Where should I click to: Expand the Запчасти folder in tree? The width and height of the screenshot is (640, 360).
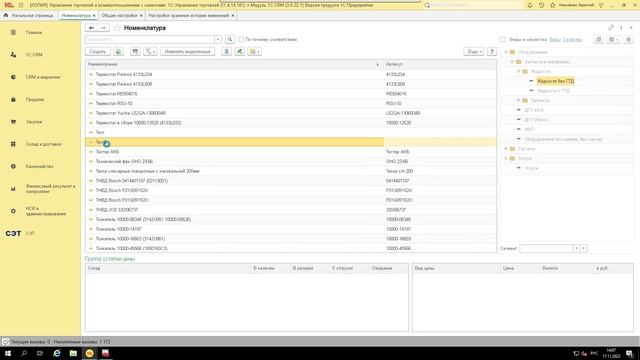coord(519,100)
